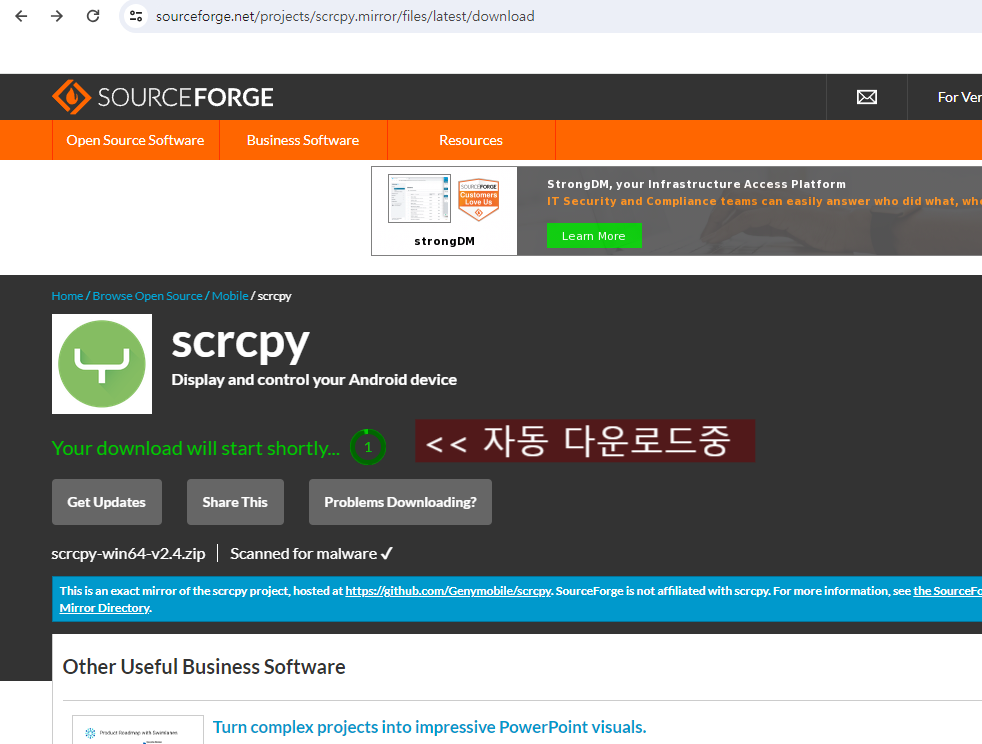Click the green Learn More button
The image size is (982, 744).
point(594,235)
